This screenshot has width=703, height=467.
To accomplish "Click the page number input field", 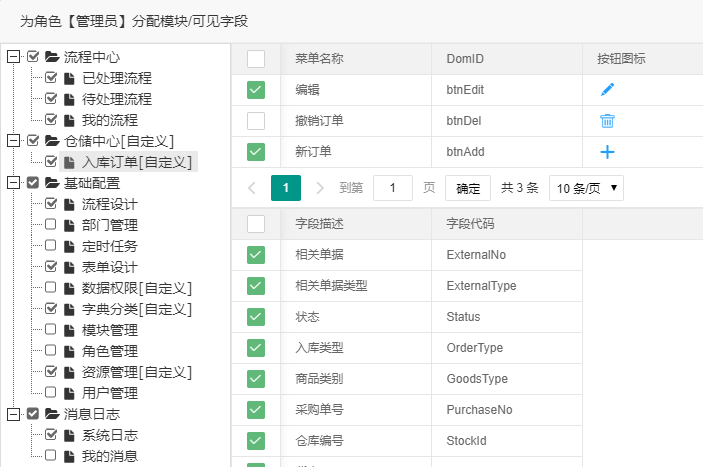I will (393, 188).
